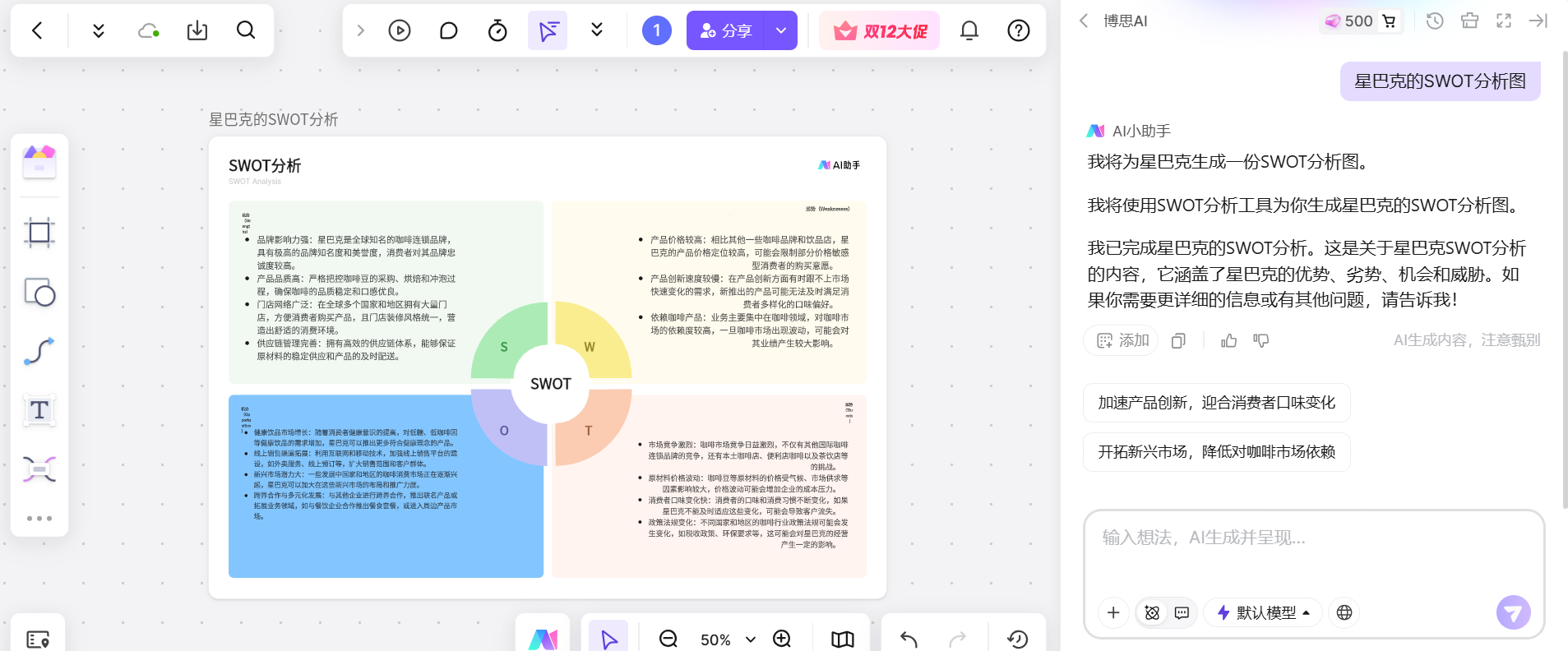Viewport: 1568px width, 651px height.
Task: Open the shopping cart icon in the AI panel
Action: click(x=1390, y=21)
